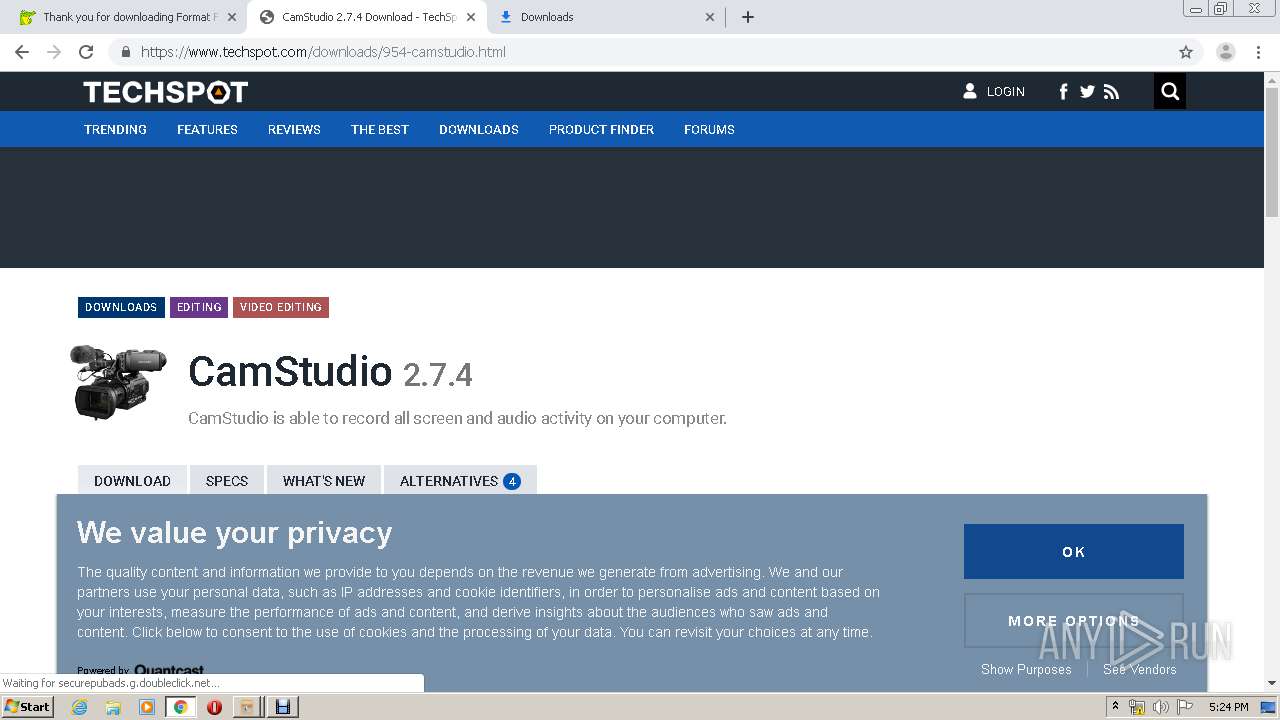Click the Windows Start button

pos(28,707)
